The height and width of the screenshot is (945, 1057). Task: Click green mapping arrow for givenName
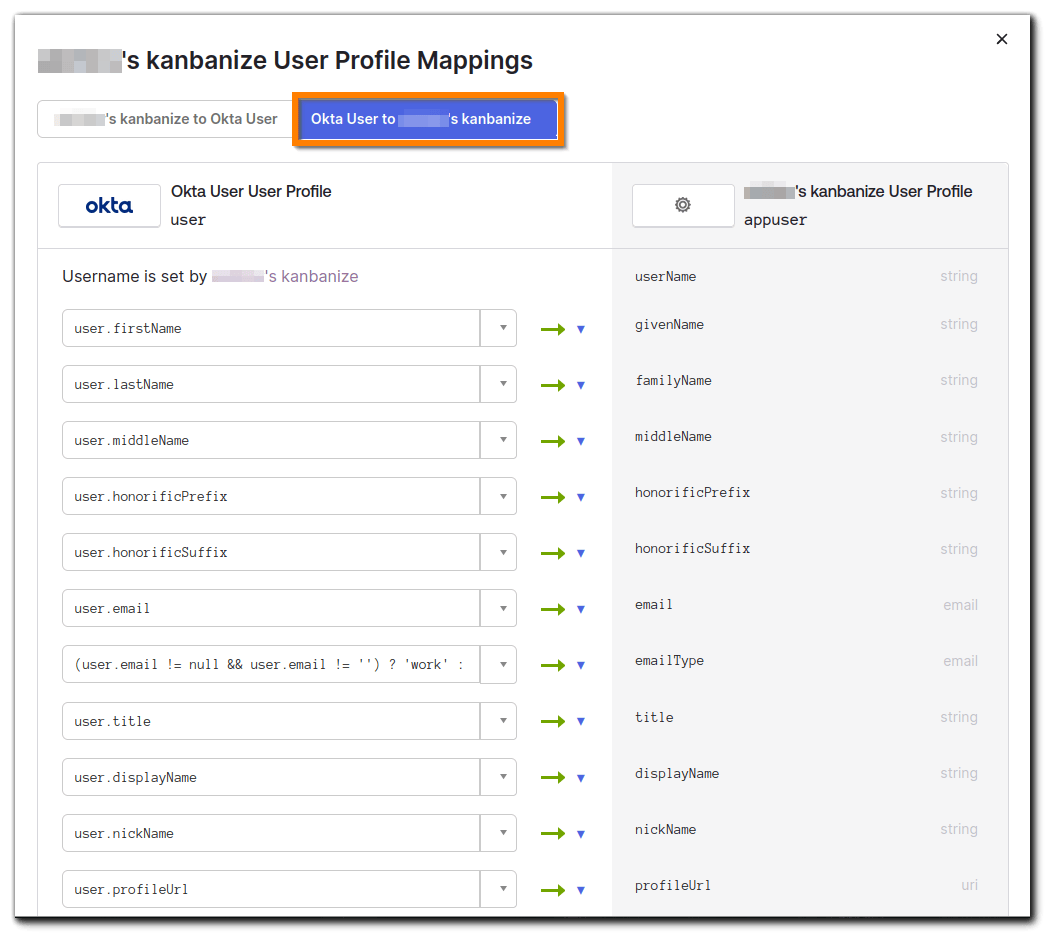click(x=553, y=329)
